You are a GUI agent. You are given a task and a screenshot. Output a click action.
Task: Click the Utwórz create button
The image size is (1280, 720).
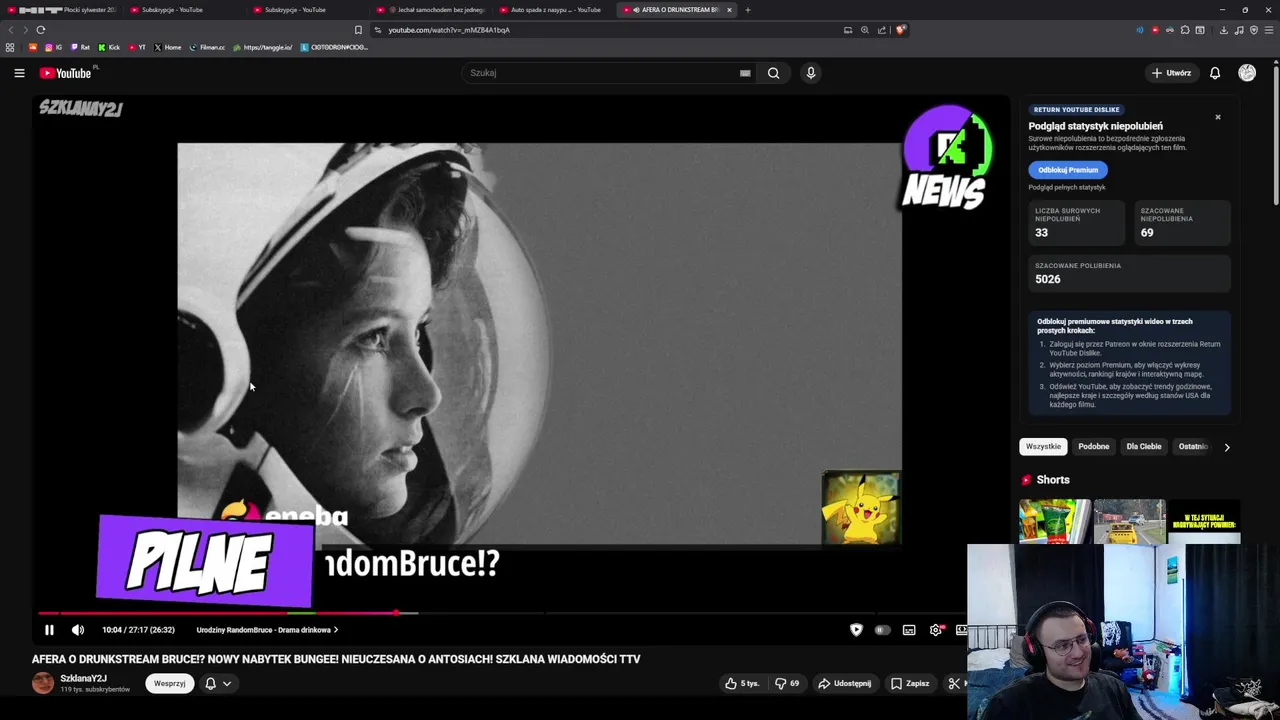(x=1171, y=73)
